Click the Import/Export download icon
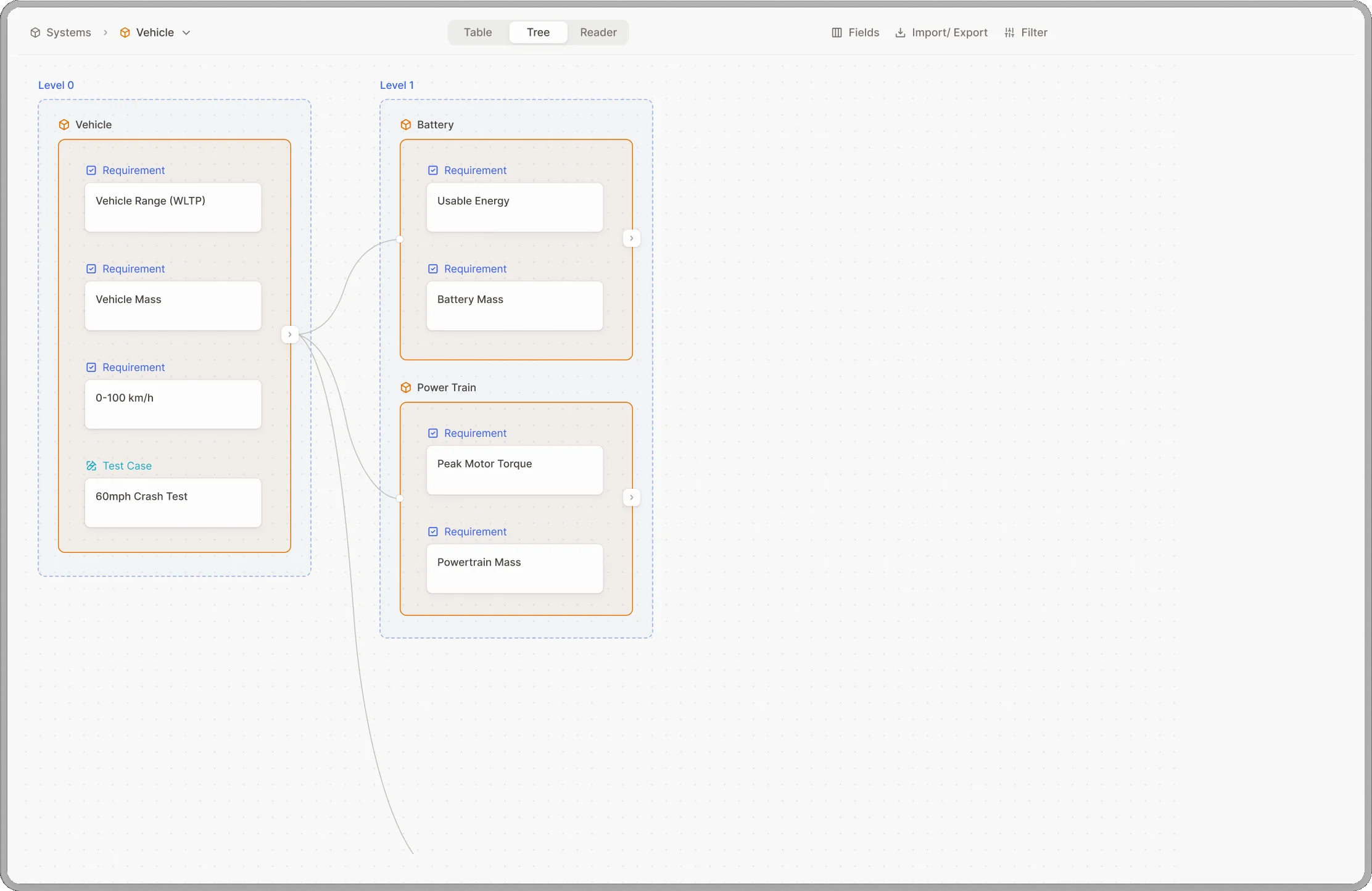 (900, 33)
